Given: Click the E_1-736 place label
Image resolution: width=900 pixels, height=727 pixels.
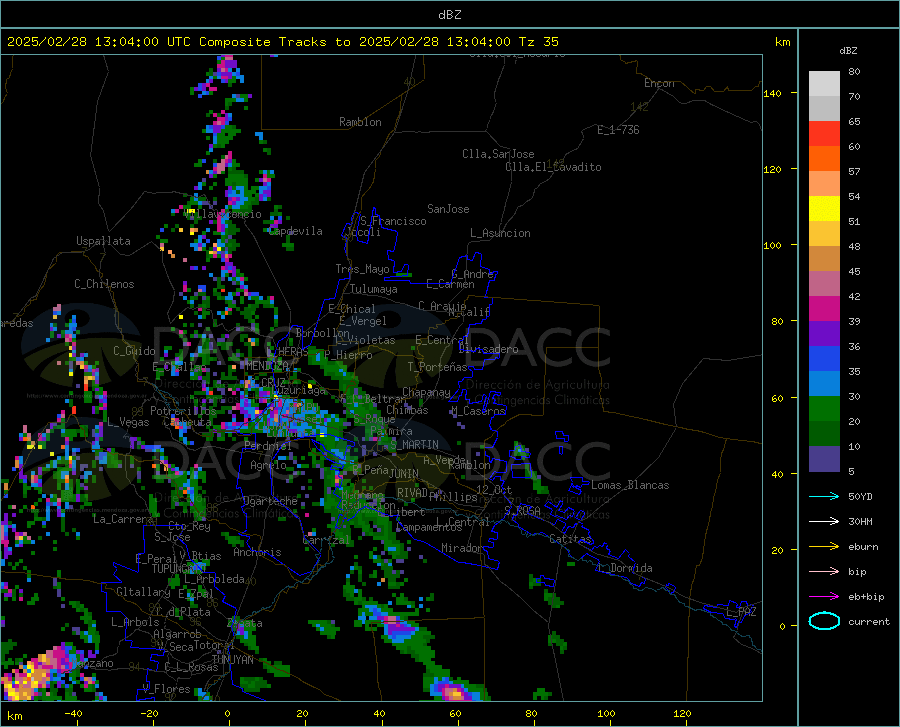Looking at the screenshot, I should click(x=618, y=130).
